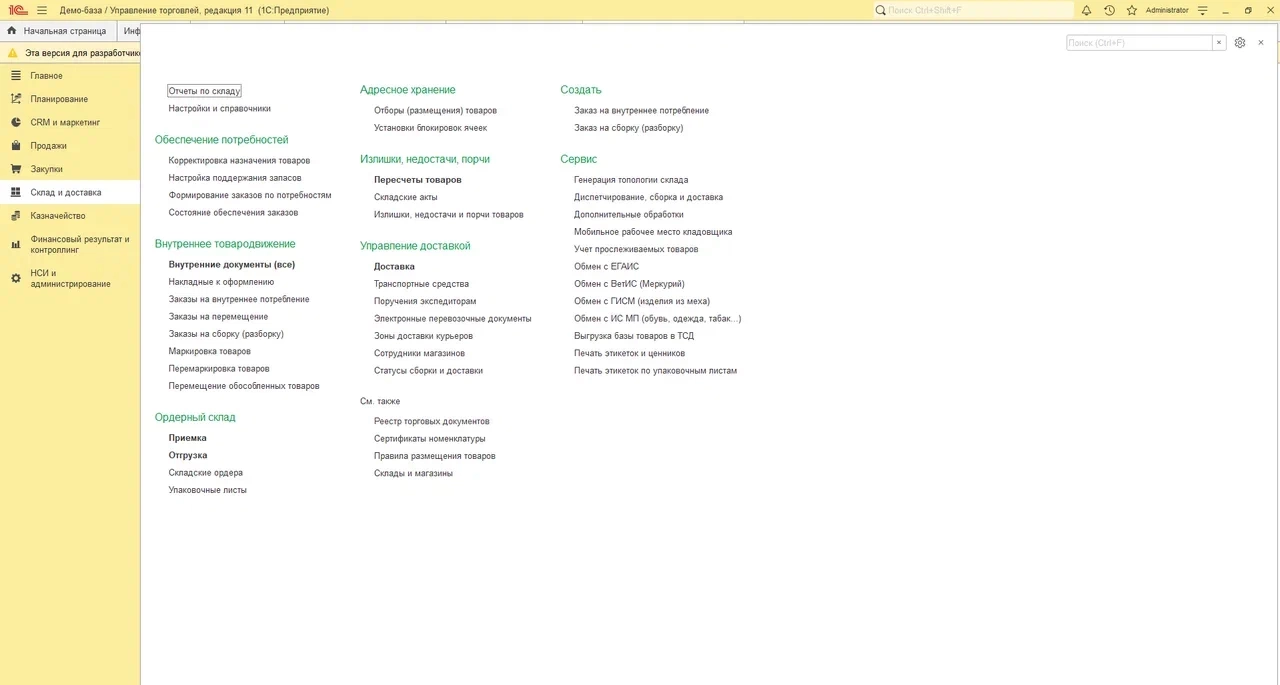Open Генерация топологии склада

(631, 180)
